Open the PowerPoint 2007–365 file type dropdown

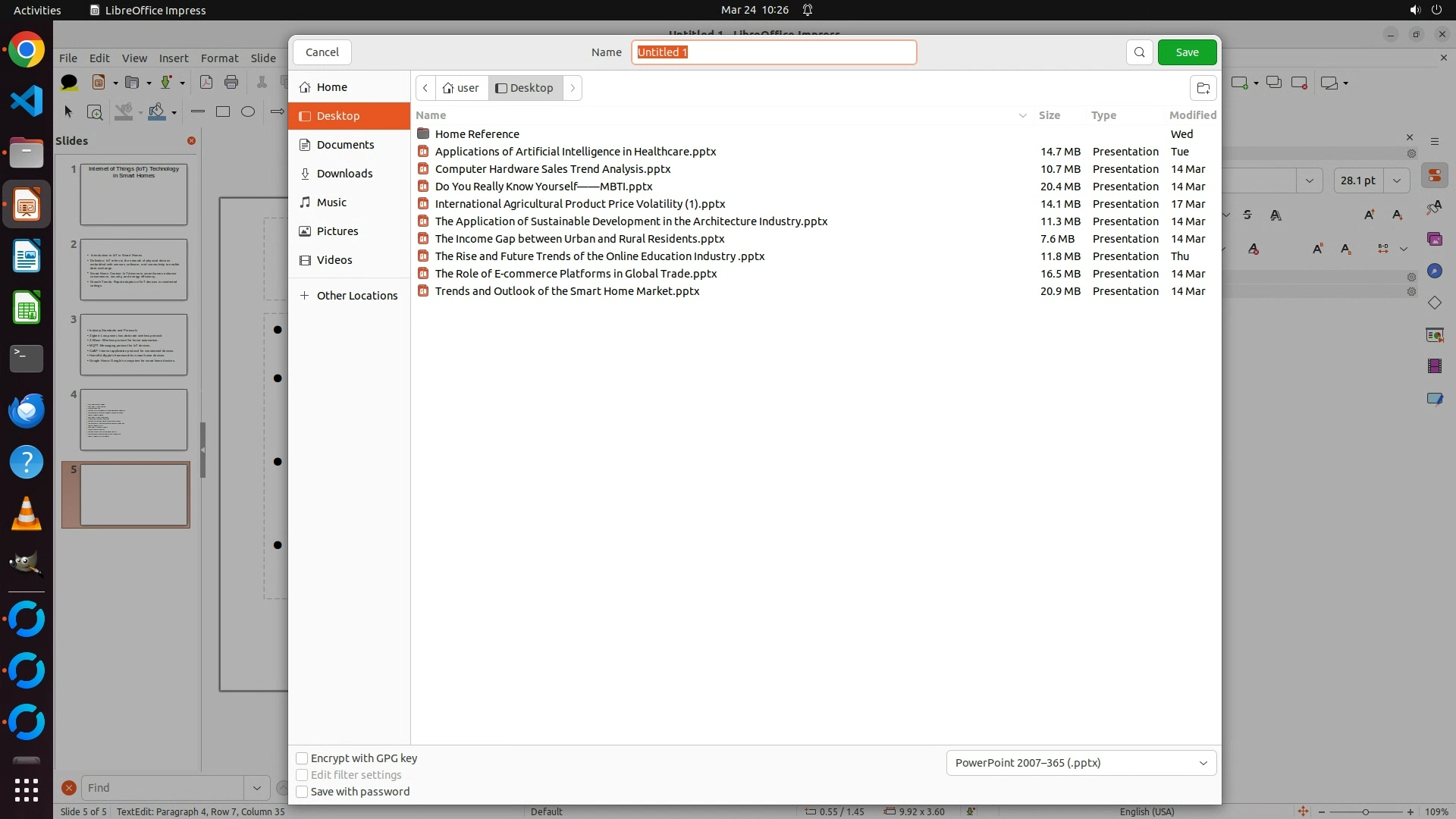1081,763
